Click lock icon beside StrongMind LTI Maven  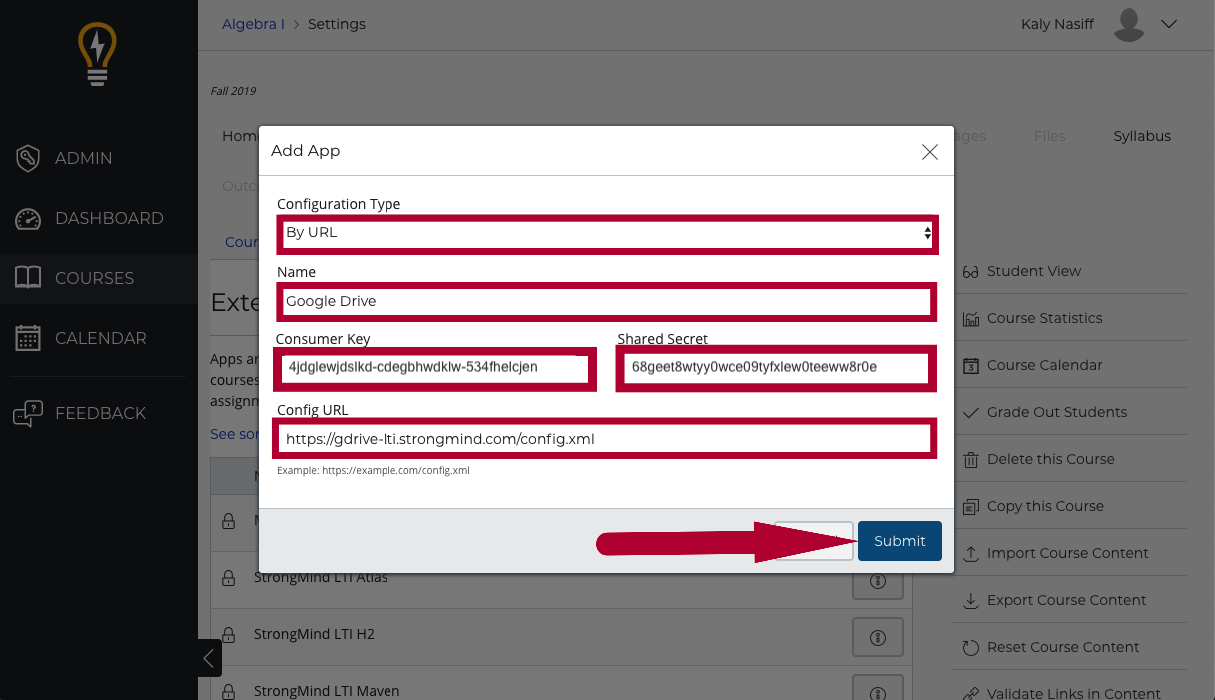point(228,691)
